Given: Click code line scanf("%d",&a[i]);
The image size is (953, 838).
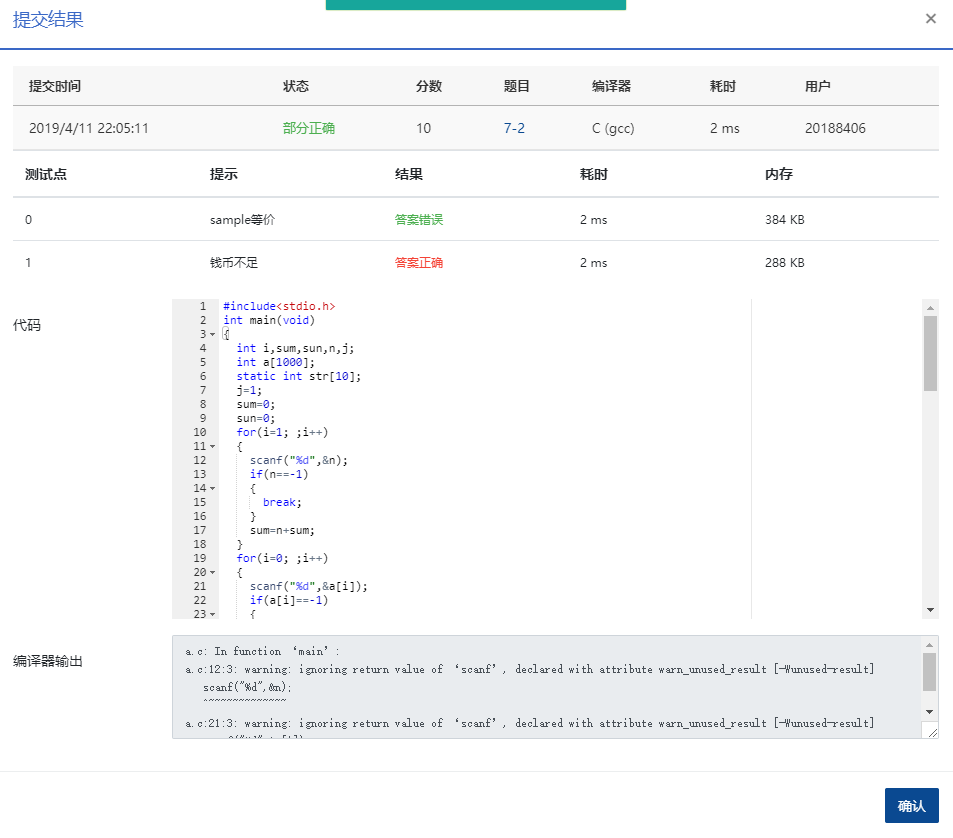Looking at the screenshot, I should click(x=309, y=586).
